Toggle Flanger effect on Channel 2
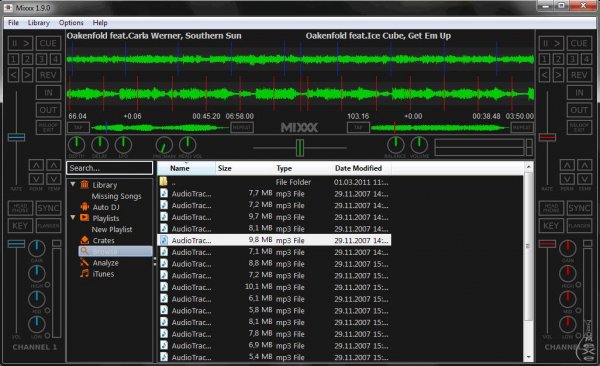600x366 pixels. pyautogui.click(x=579, y=226)
